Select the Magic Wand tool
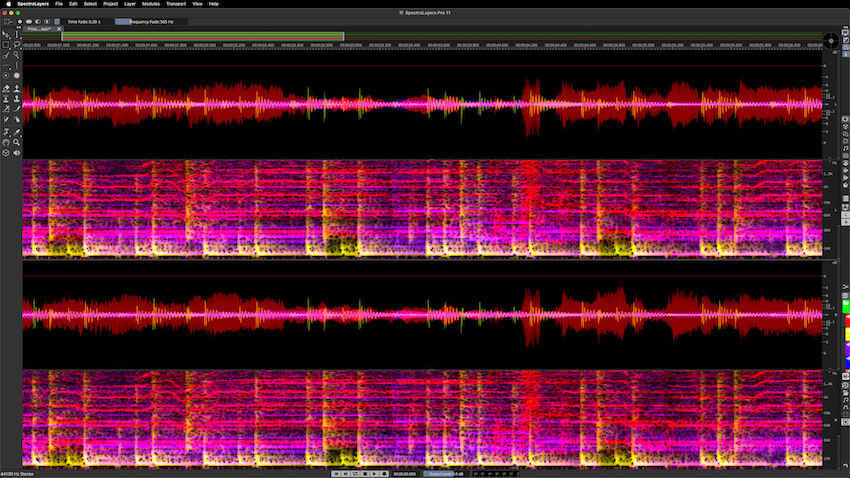850x478 pixels. pos(17,56)
